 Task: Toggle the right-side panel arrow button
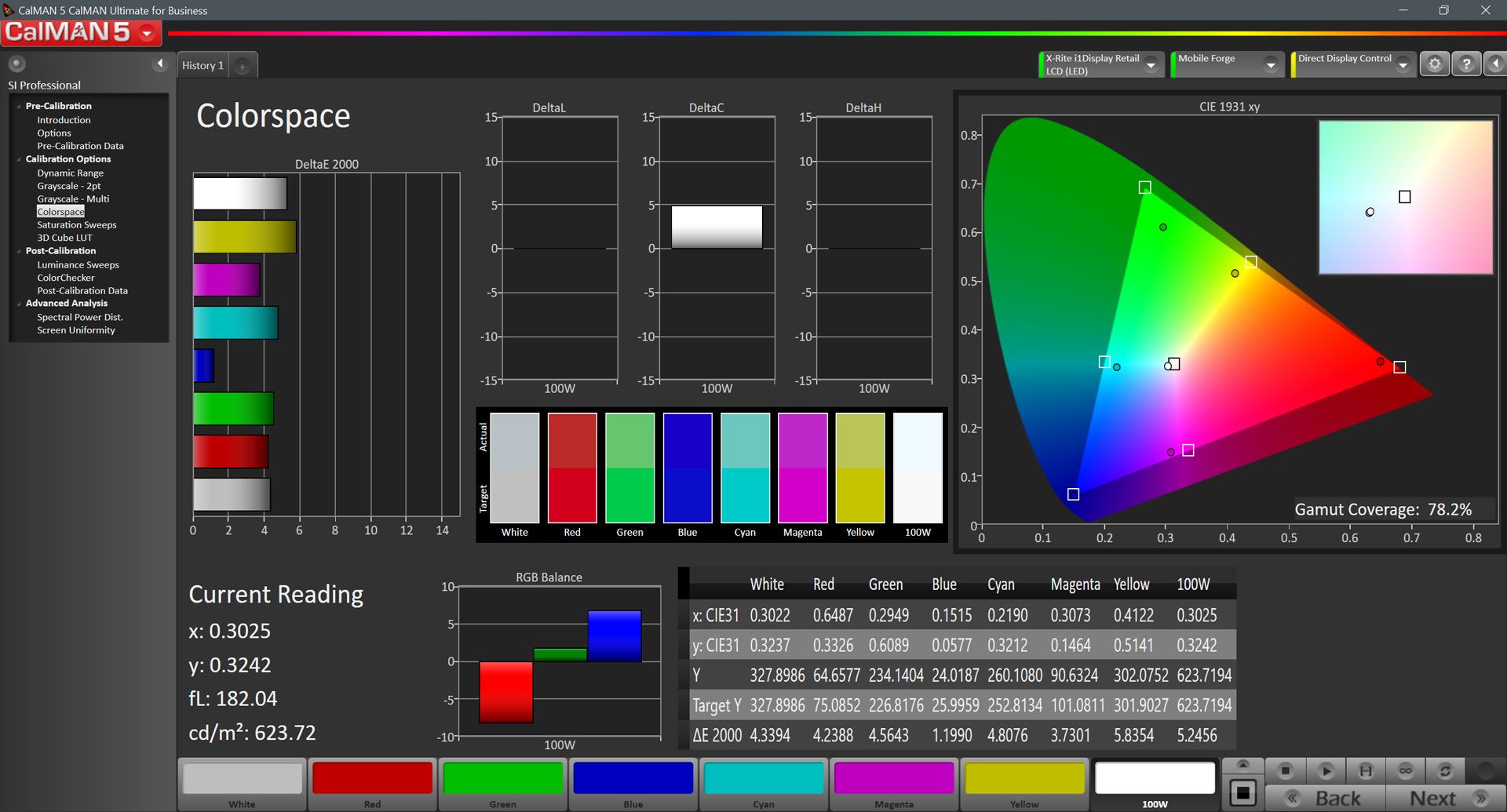pyautogui.click(x=1495, y=64)
